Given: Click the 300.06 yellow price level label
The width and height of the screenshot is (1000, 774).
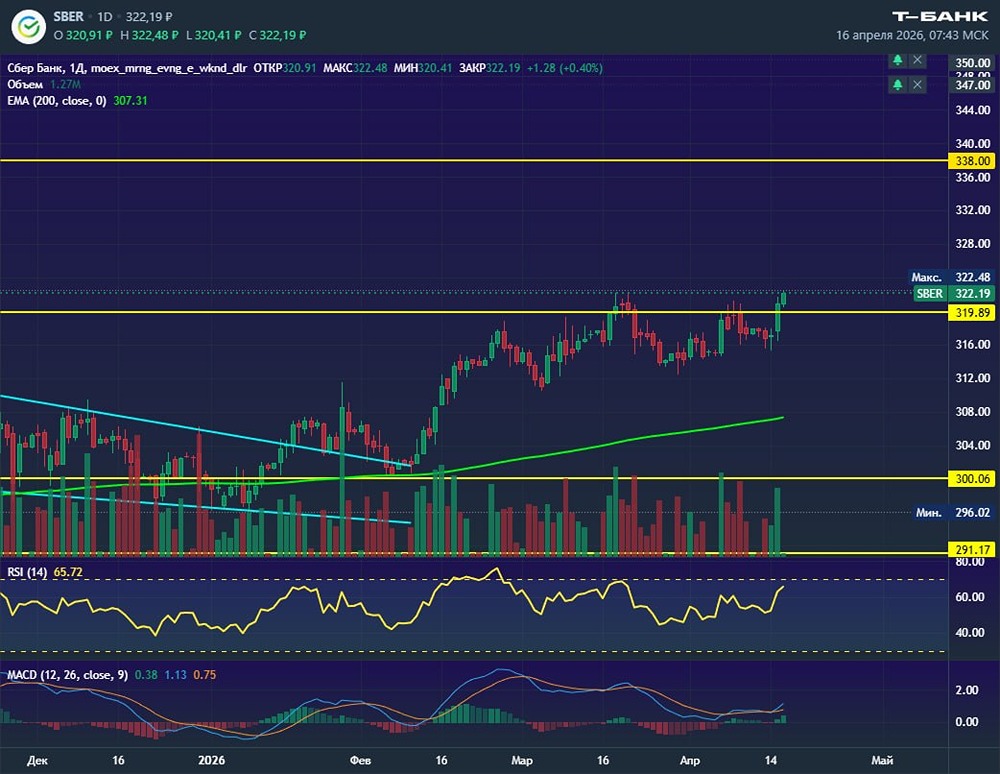Looking at the screenshot, I should click(x=972, y=479).
